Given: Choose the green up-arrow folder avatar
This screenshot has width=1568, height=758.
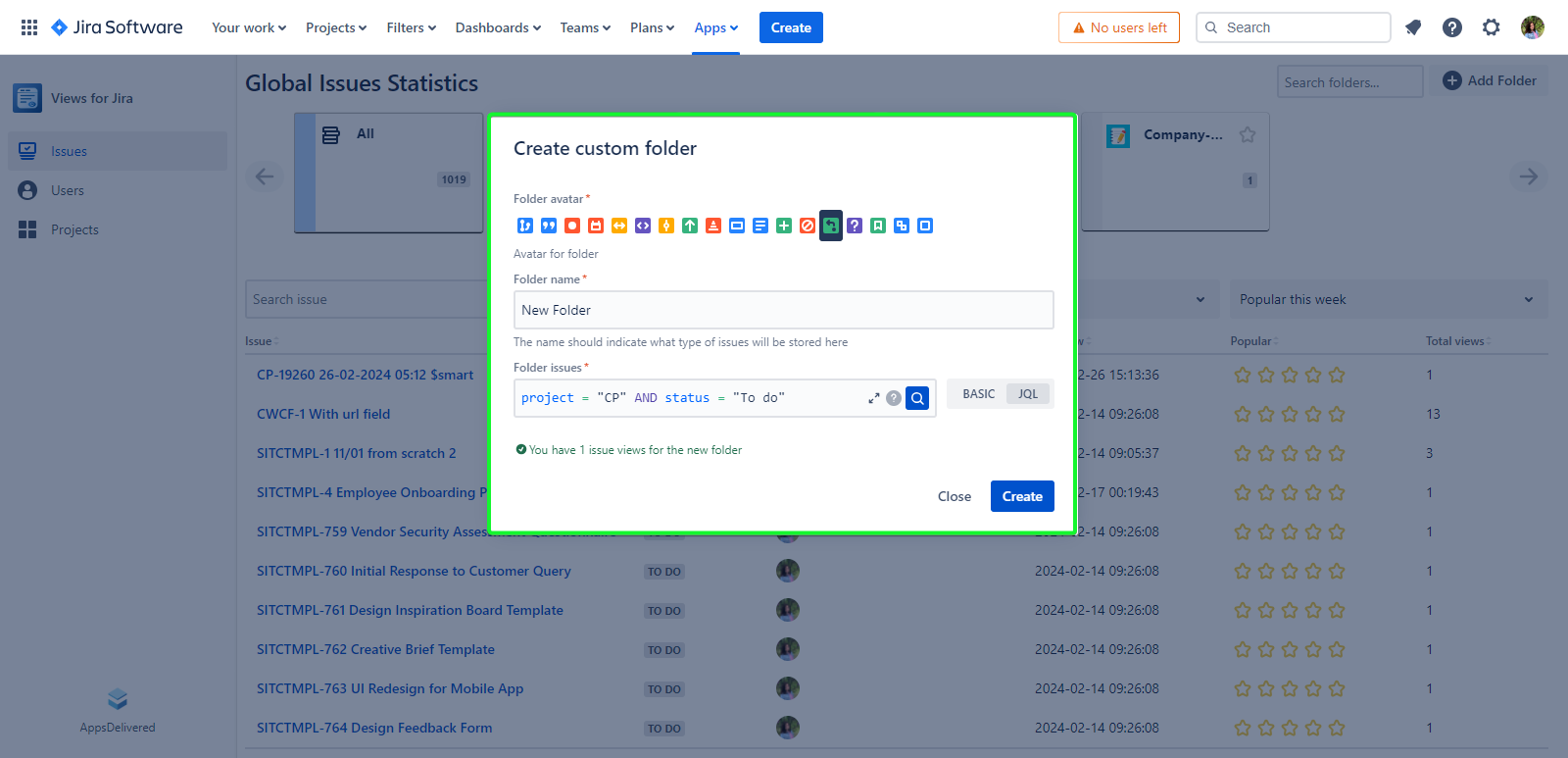Looking at the screenshot, I should point(690,226).
